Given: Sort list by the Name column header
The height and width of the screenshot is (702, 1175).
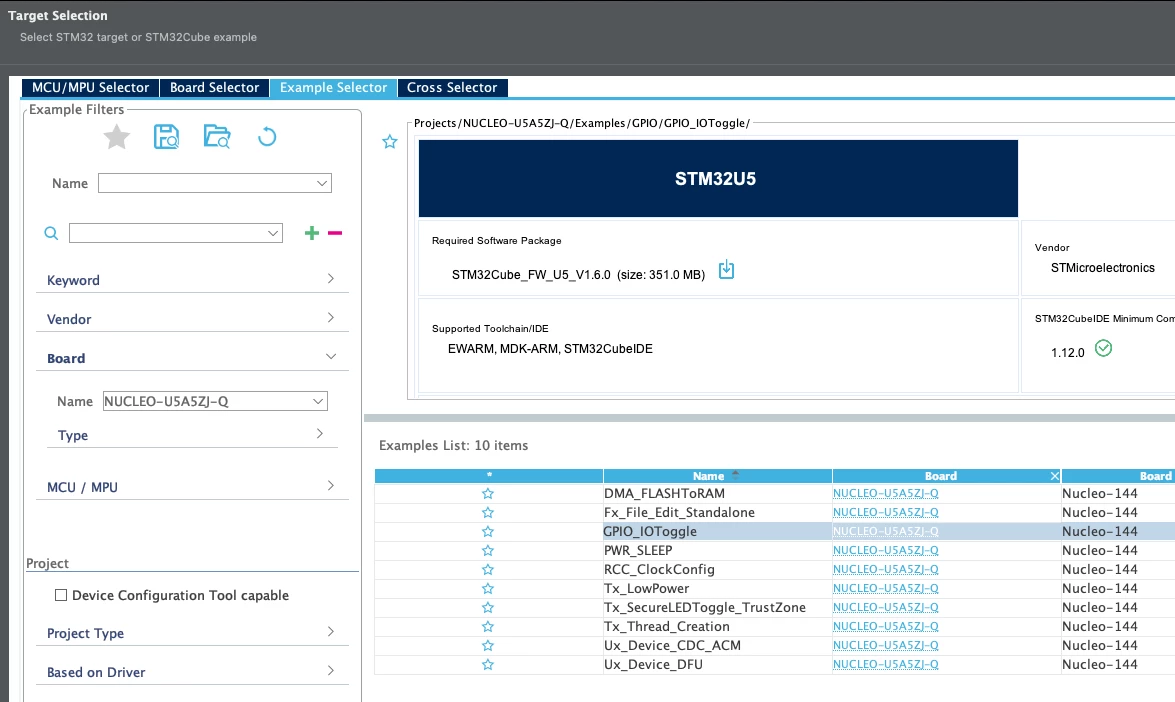Looking at the screenshot, I should point(717,476).
